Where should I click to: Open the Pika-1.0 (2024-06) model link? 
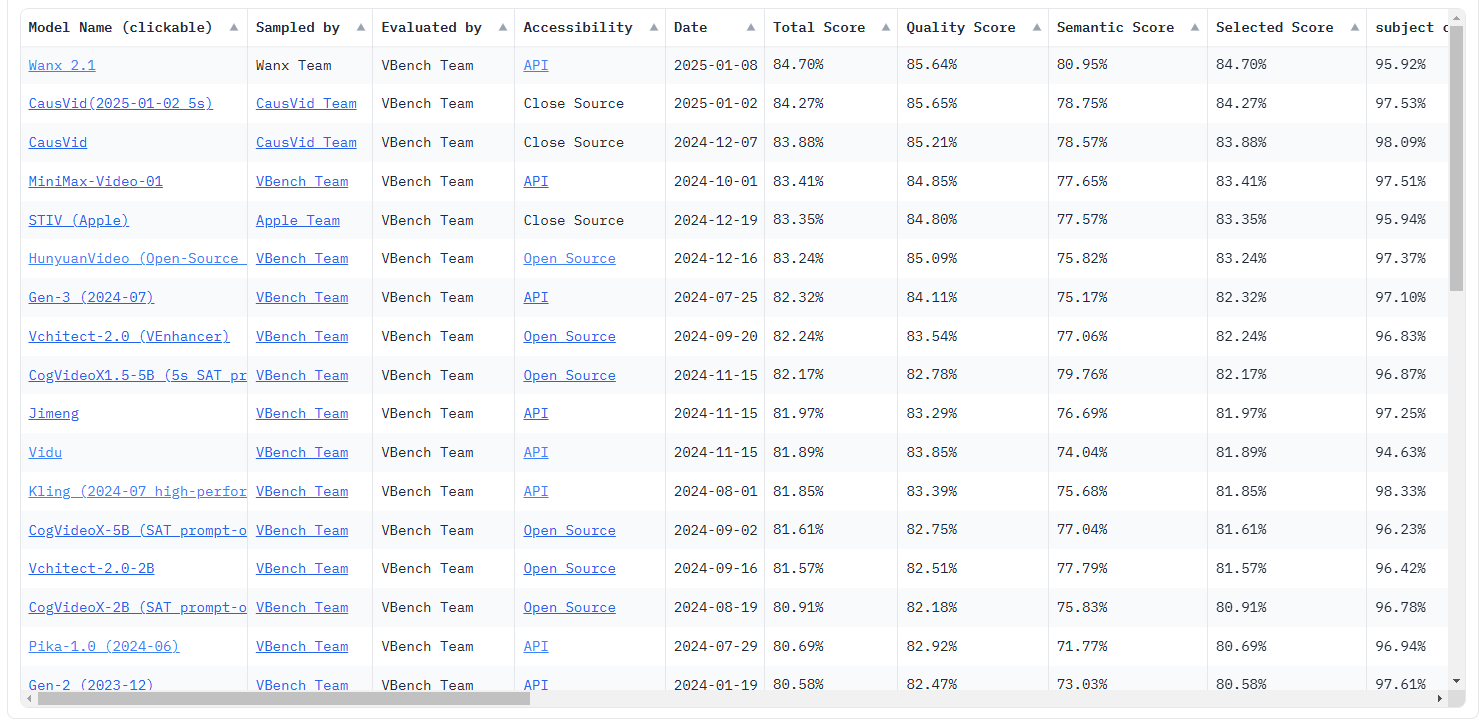click(x=104, y=646)
